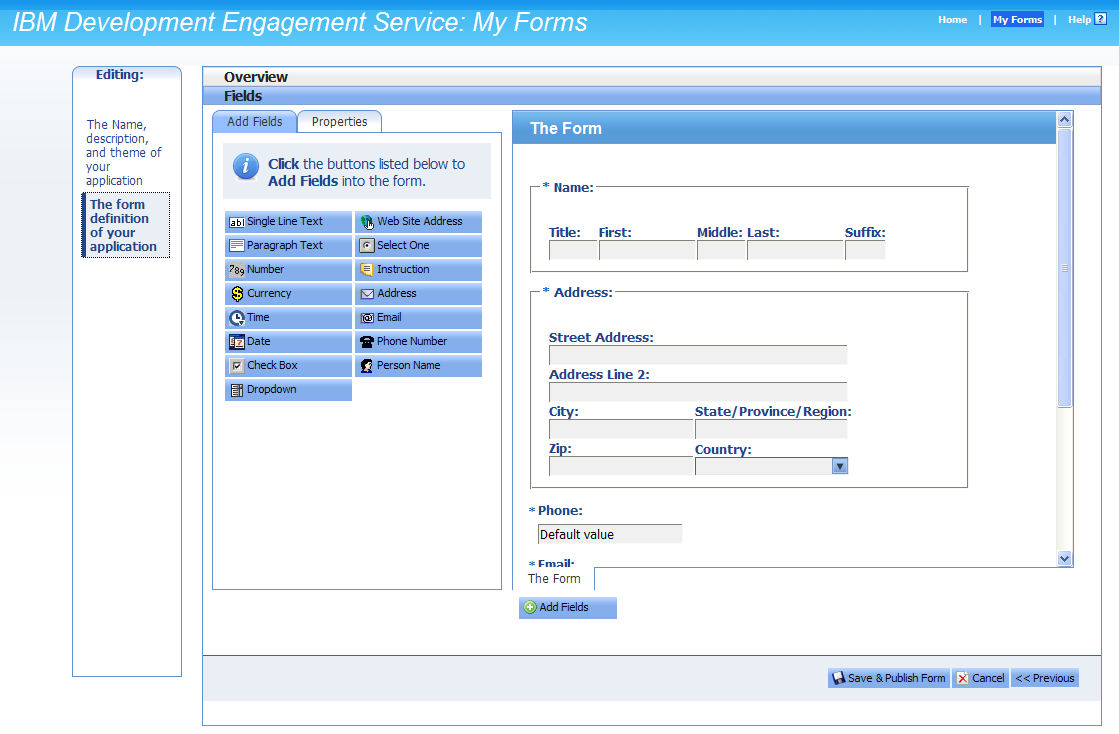
Task: Click the Single Line Text field icon
Action: coord(236,222)
